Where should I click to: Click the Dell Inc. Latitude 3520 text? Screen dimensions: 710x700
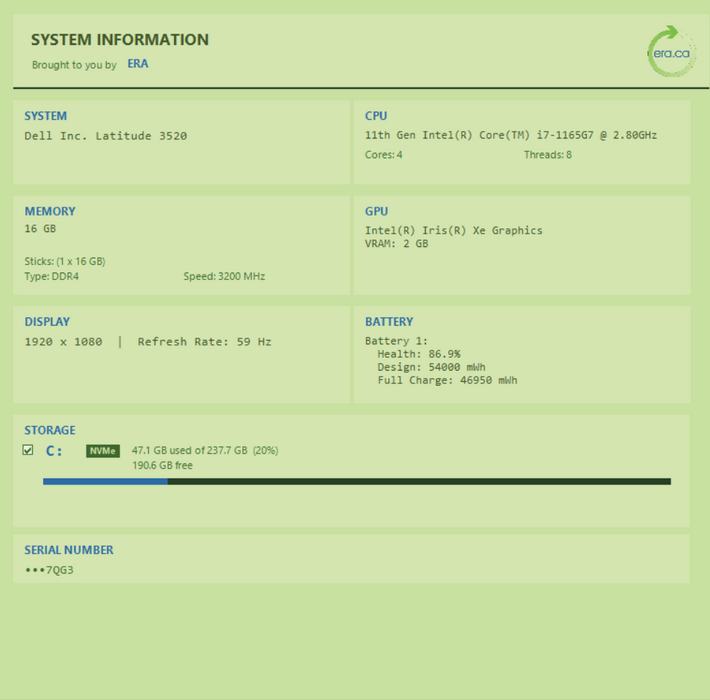pos(105,136)
